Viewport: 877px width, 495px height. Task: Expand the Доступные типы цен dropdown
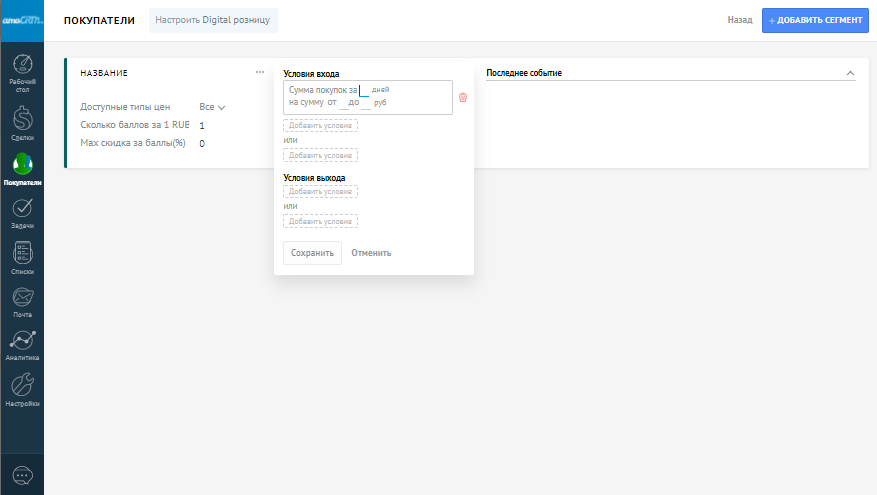click(x=213, y=107)
